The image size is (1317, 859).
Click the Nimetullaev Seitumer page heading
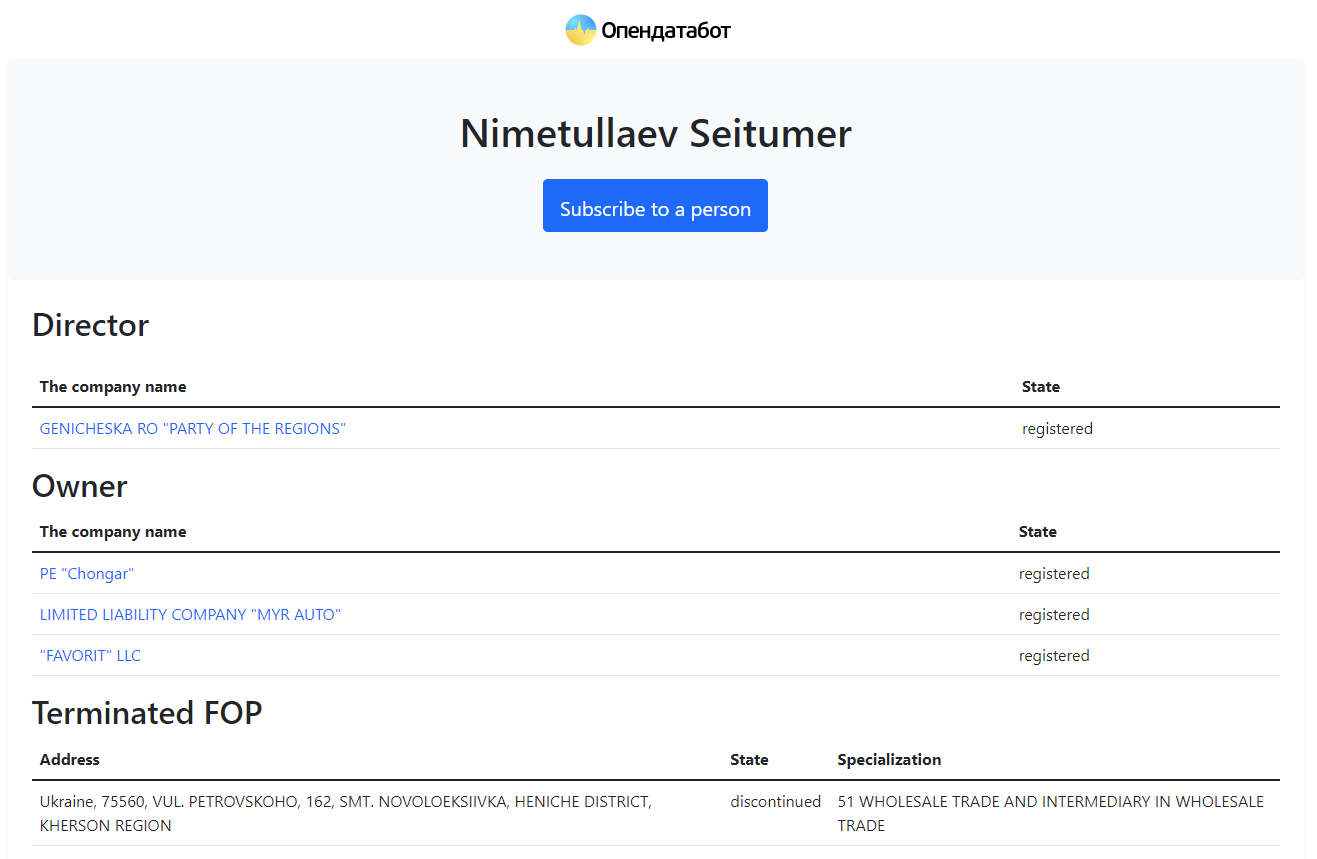[x=656, y=133]
